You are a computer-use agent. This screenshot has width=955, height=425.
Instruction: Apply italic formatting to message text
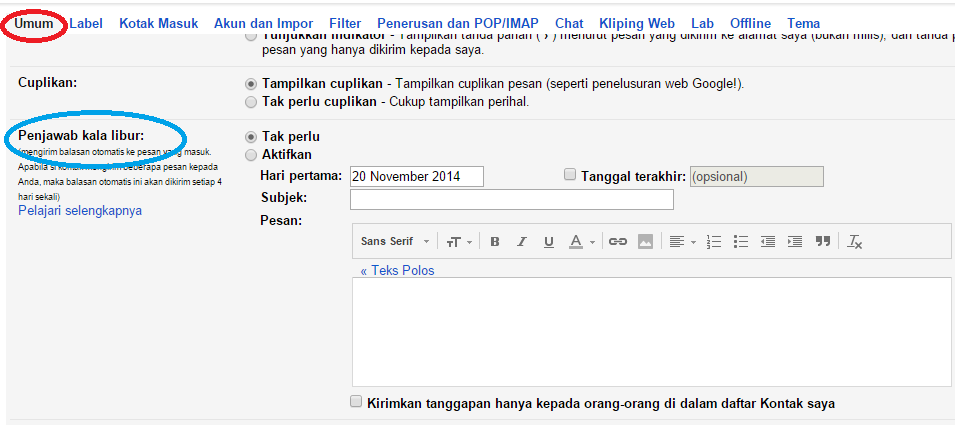pos(521,242)
